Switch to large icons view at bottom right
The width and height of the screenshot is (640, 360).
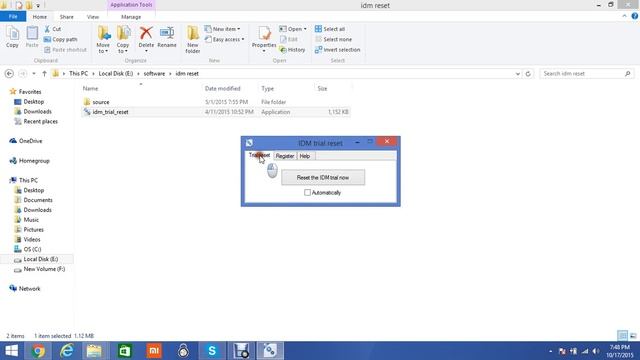[x=633, y=336]
